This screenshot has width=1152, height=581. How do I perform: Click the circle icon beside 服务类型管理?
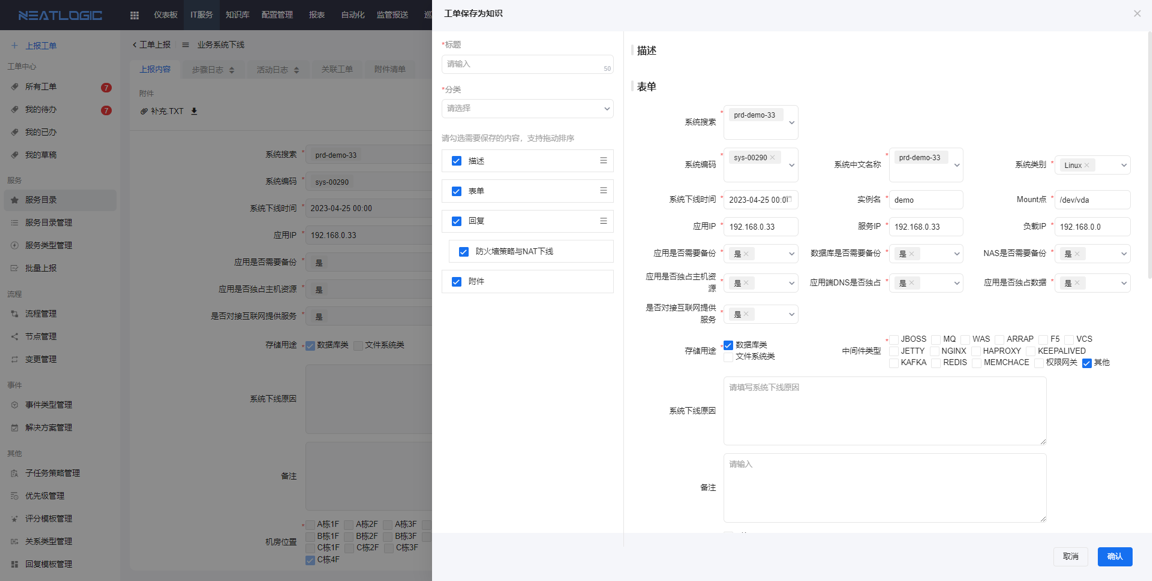click(14, 245)
